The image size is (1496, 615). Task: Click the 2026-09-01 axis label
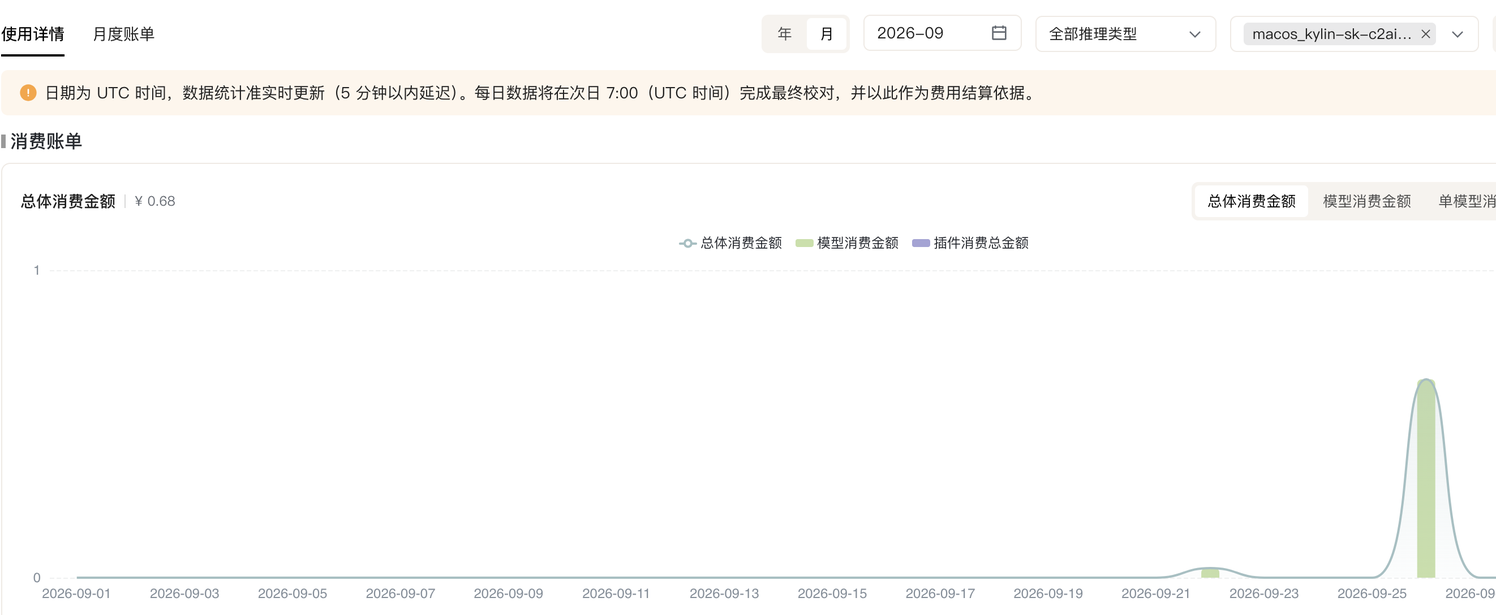coord(77,593)
